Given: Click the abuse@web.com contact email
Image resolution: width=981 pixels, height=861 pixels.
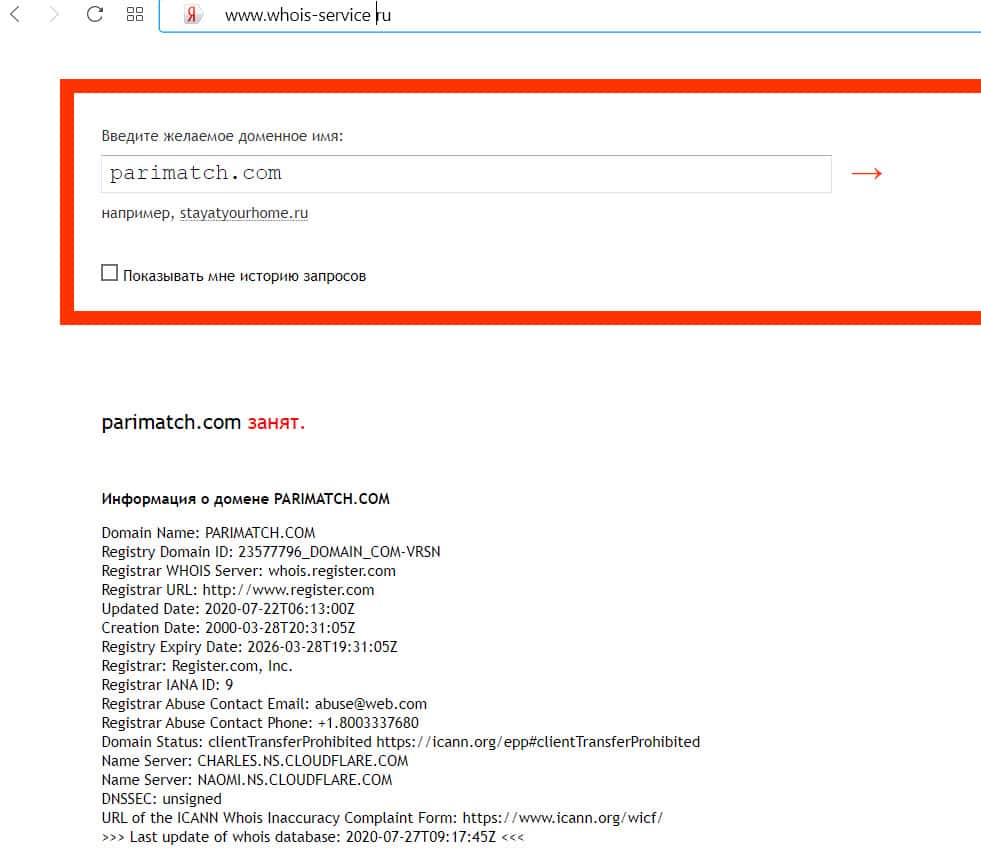Looking at the screenshot, I should pos(370,704).
